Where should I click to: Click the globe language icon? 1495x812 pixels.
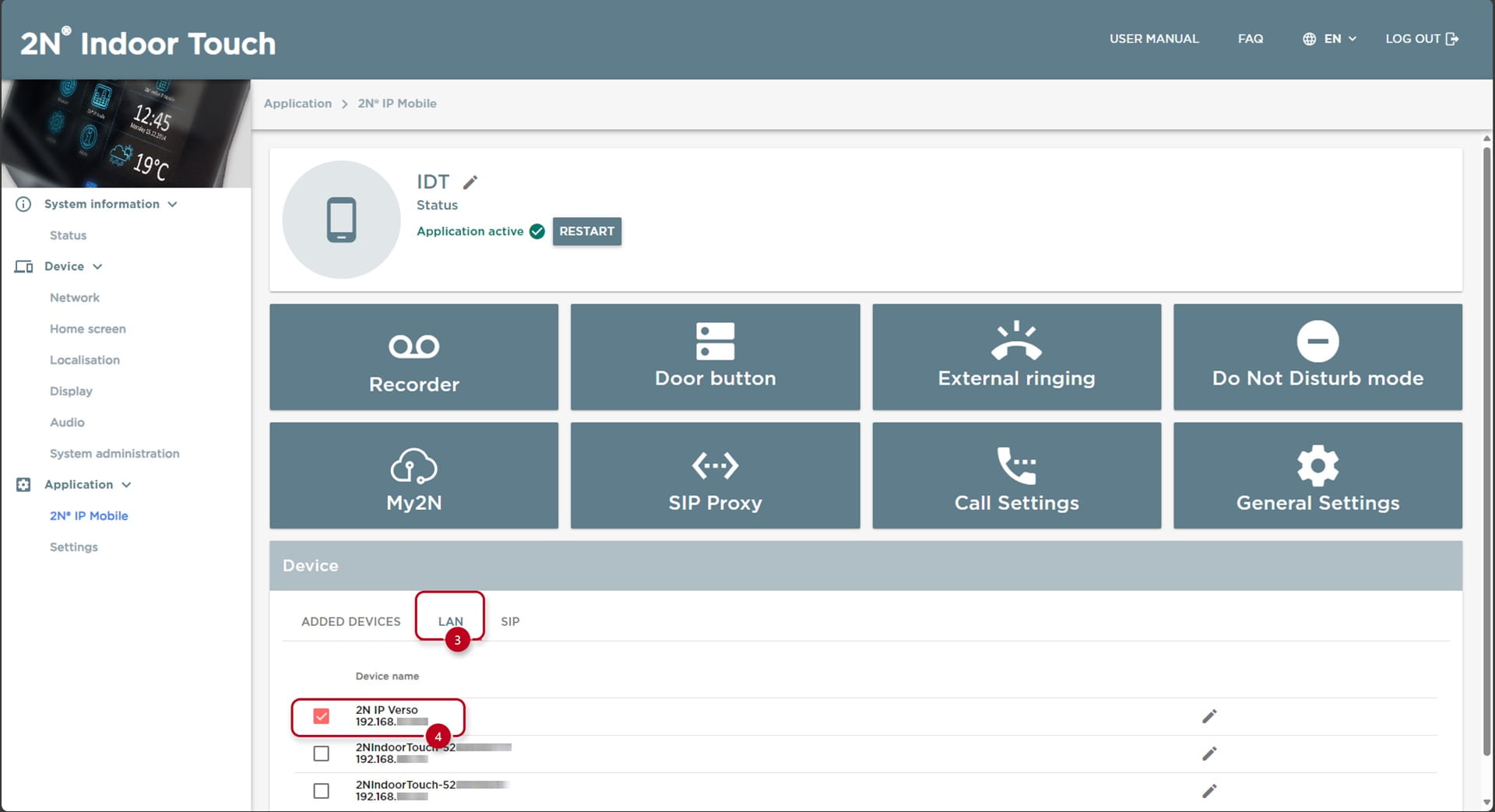pos(1310,39)
